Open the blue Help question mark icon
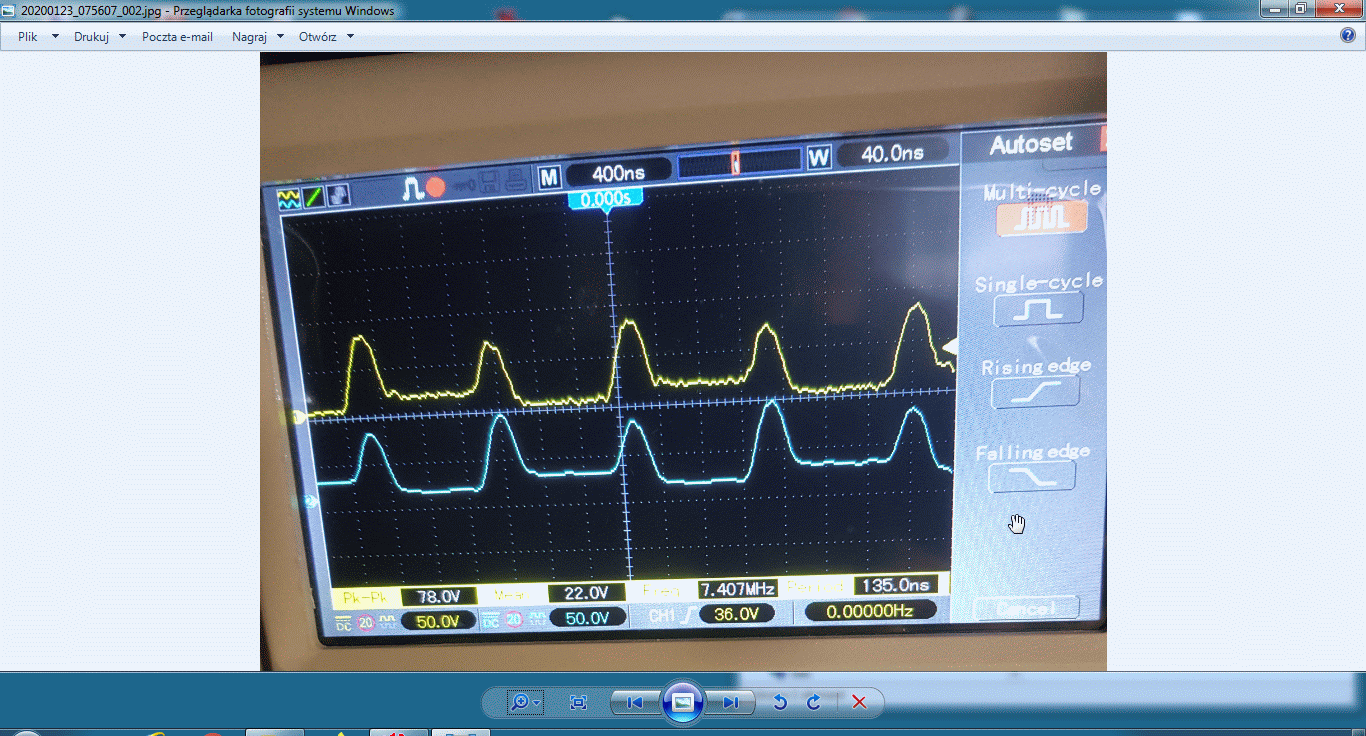Viewport: 1366px width, 736px height. click(1347, 36)
